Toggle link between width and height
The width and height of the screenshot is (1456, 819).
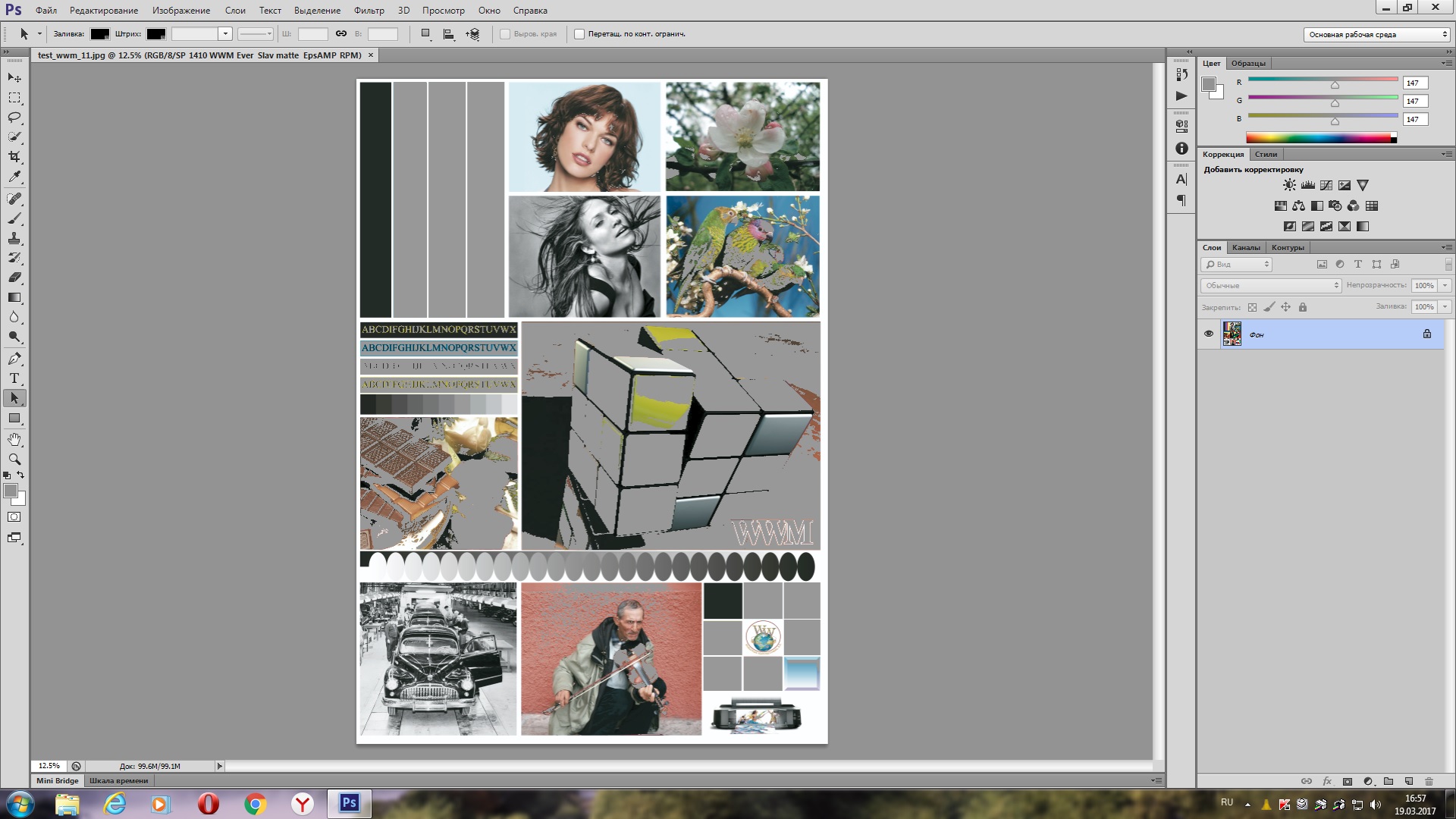341,34
